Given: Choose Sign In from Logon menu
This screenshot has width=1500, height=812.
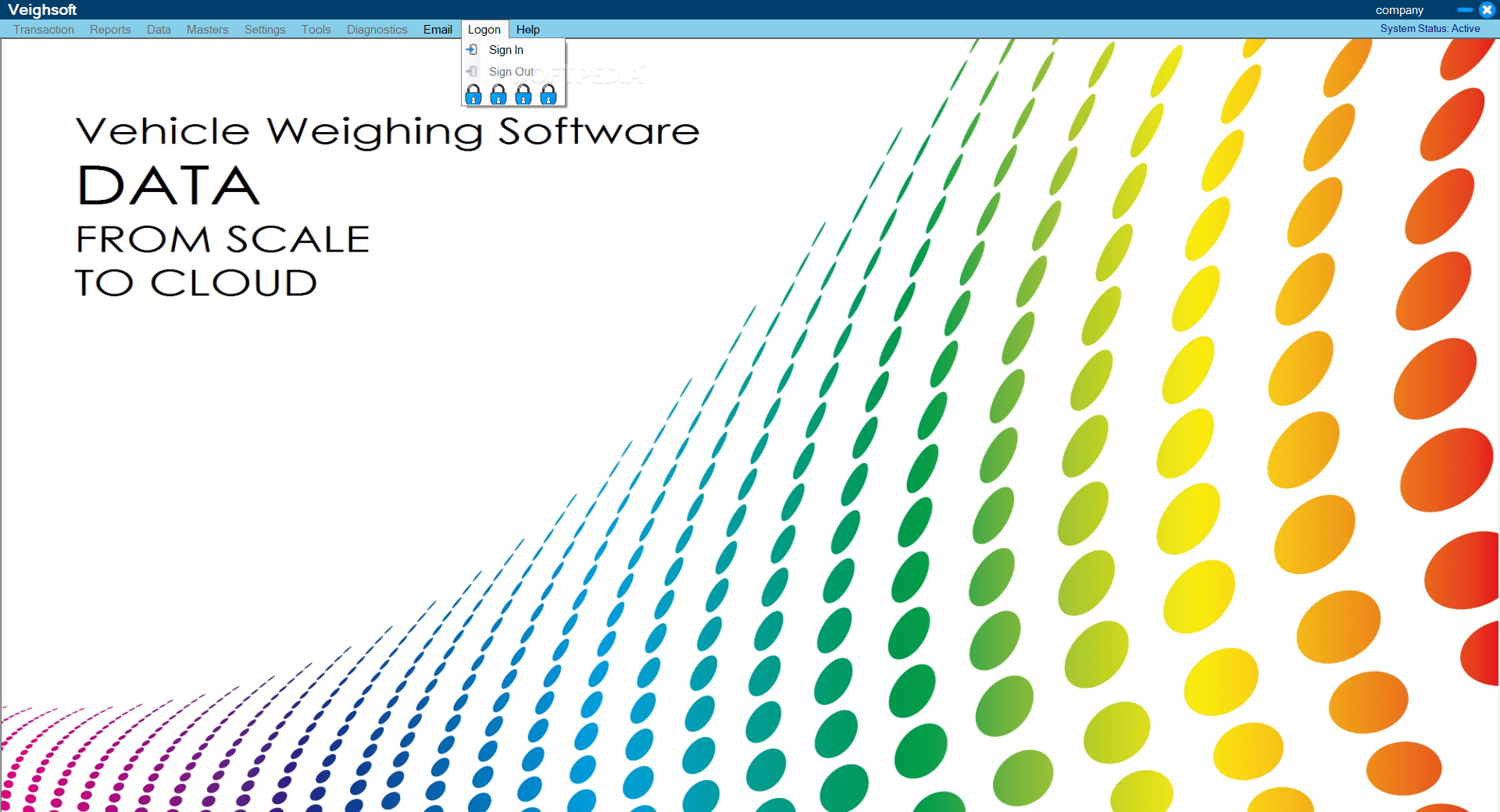Looking at the screenshot, I should (513, 50).
